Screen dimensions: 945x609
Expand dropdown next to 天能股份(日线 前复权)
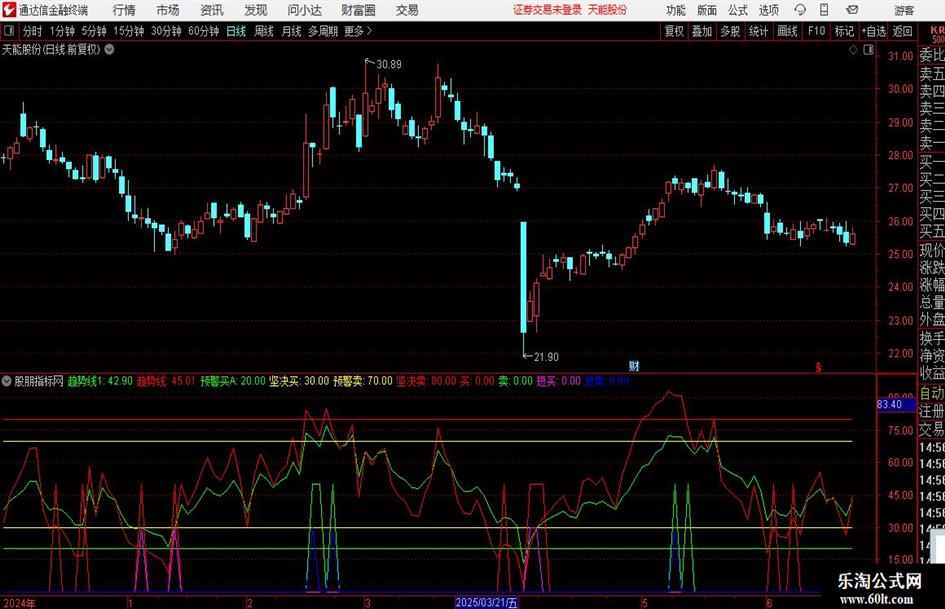pos(109,49)
